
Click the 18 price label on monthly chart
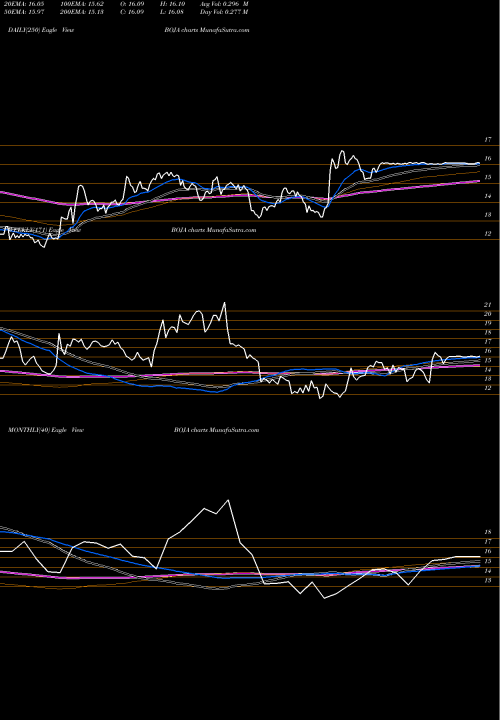488,532
